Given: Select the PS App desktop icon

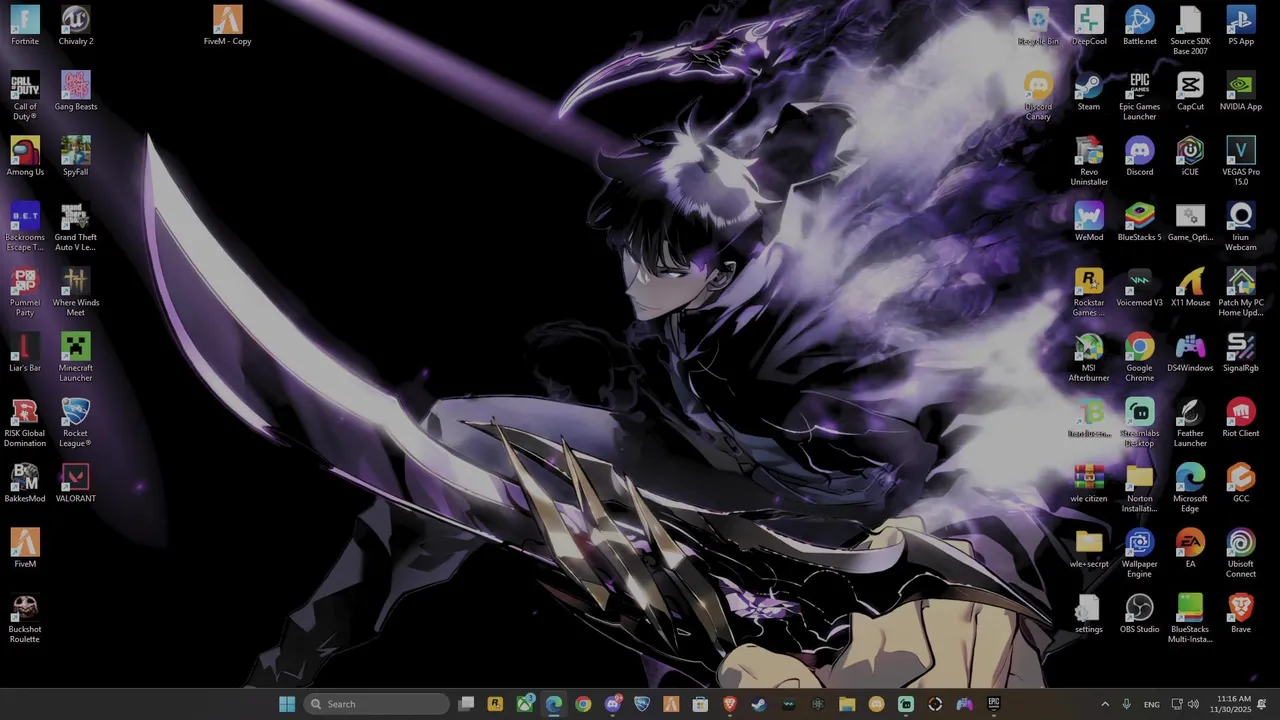Looking at the screenshot, I should (x=1241, y=26).
